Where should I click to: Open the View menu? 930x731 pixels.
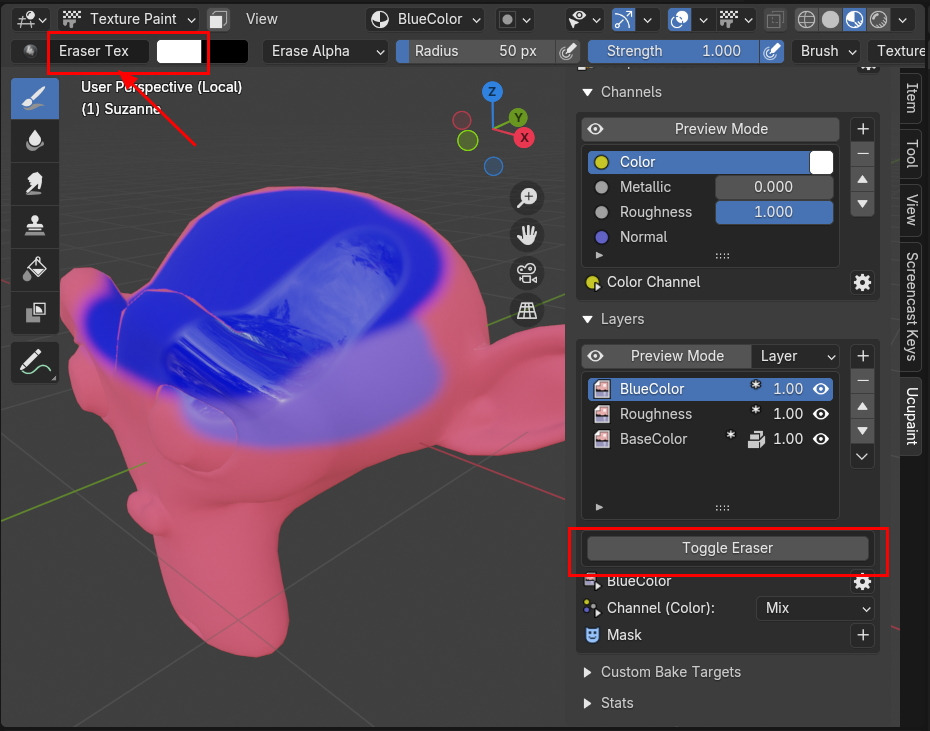click(x=262, y=19)
